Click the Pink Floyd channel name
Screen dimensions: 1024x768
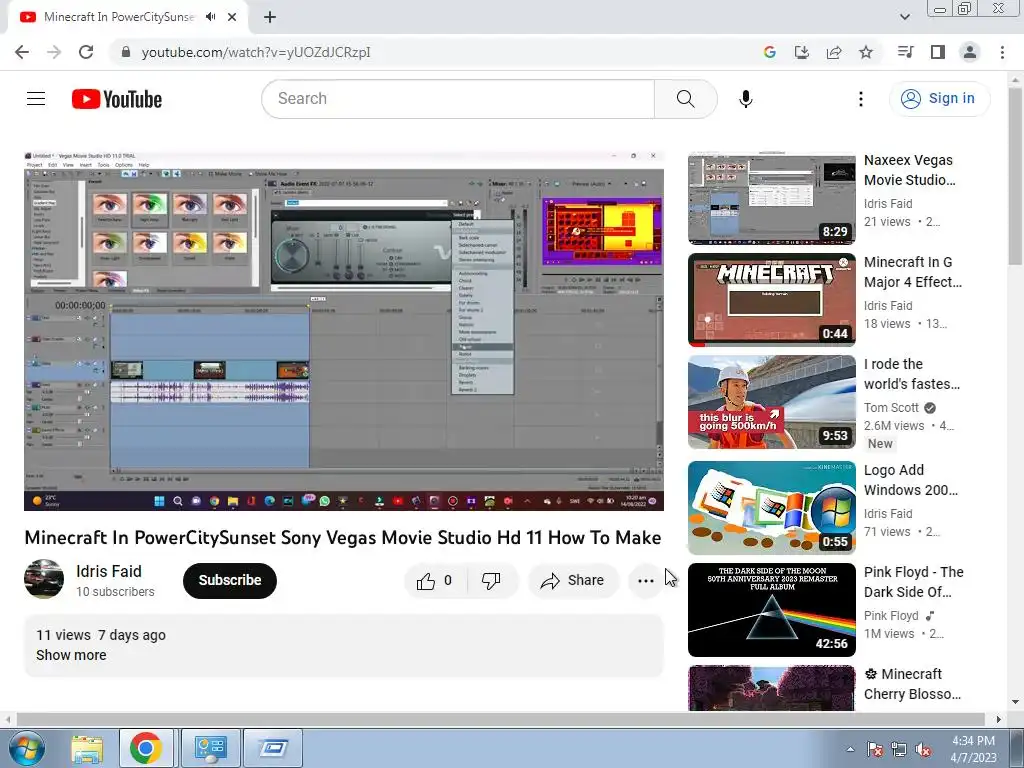(891, 615)
